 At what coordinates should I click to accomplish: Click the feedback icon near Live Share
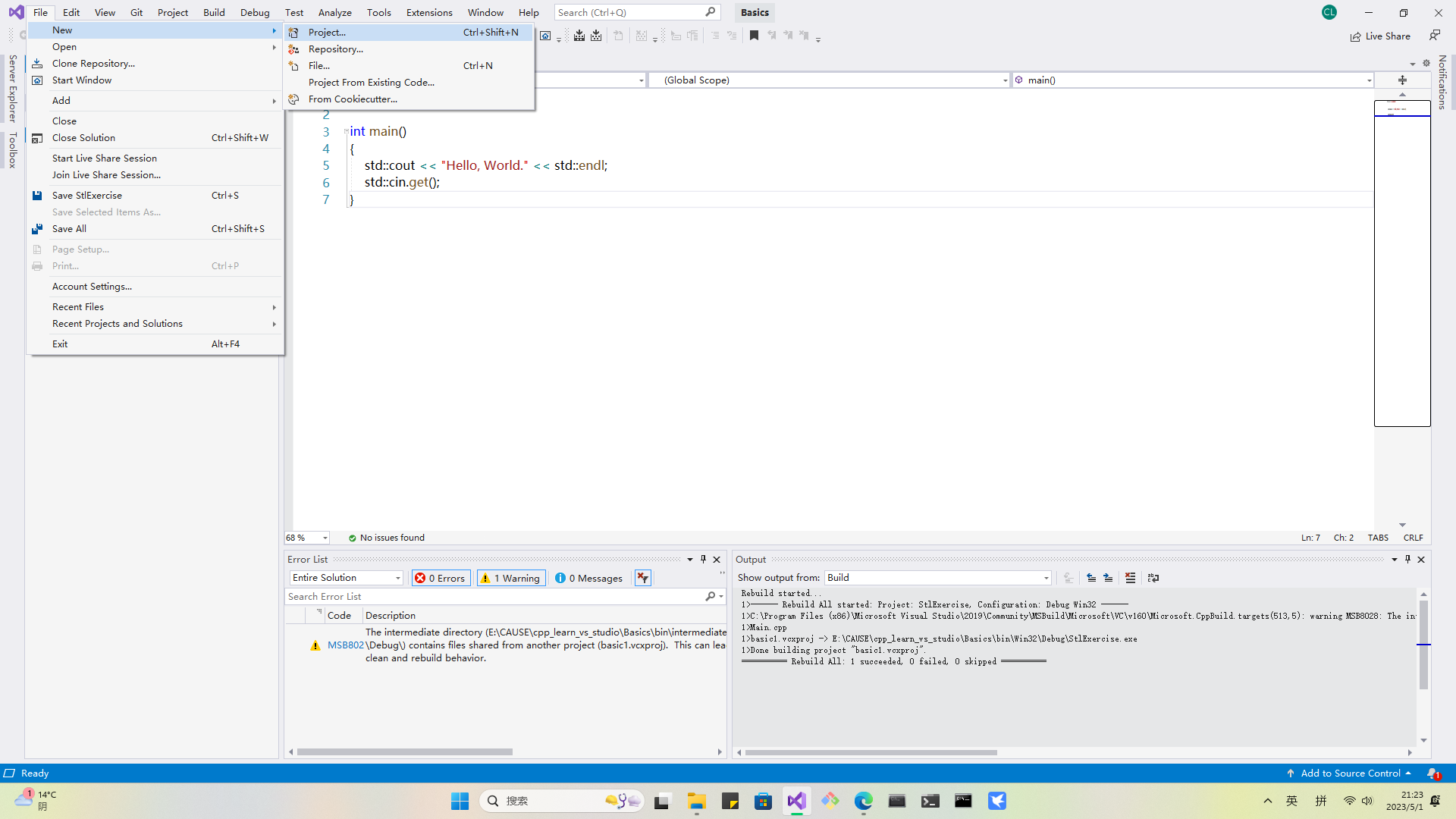1435,36
